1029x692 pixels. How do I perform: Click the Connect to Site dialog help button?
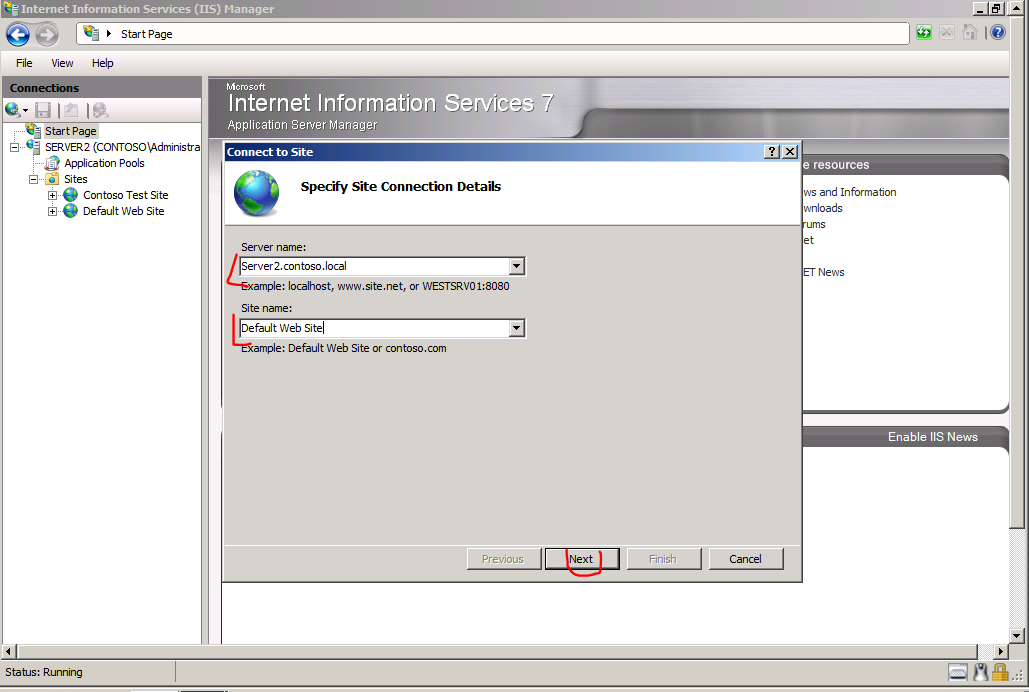772,152
